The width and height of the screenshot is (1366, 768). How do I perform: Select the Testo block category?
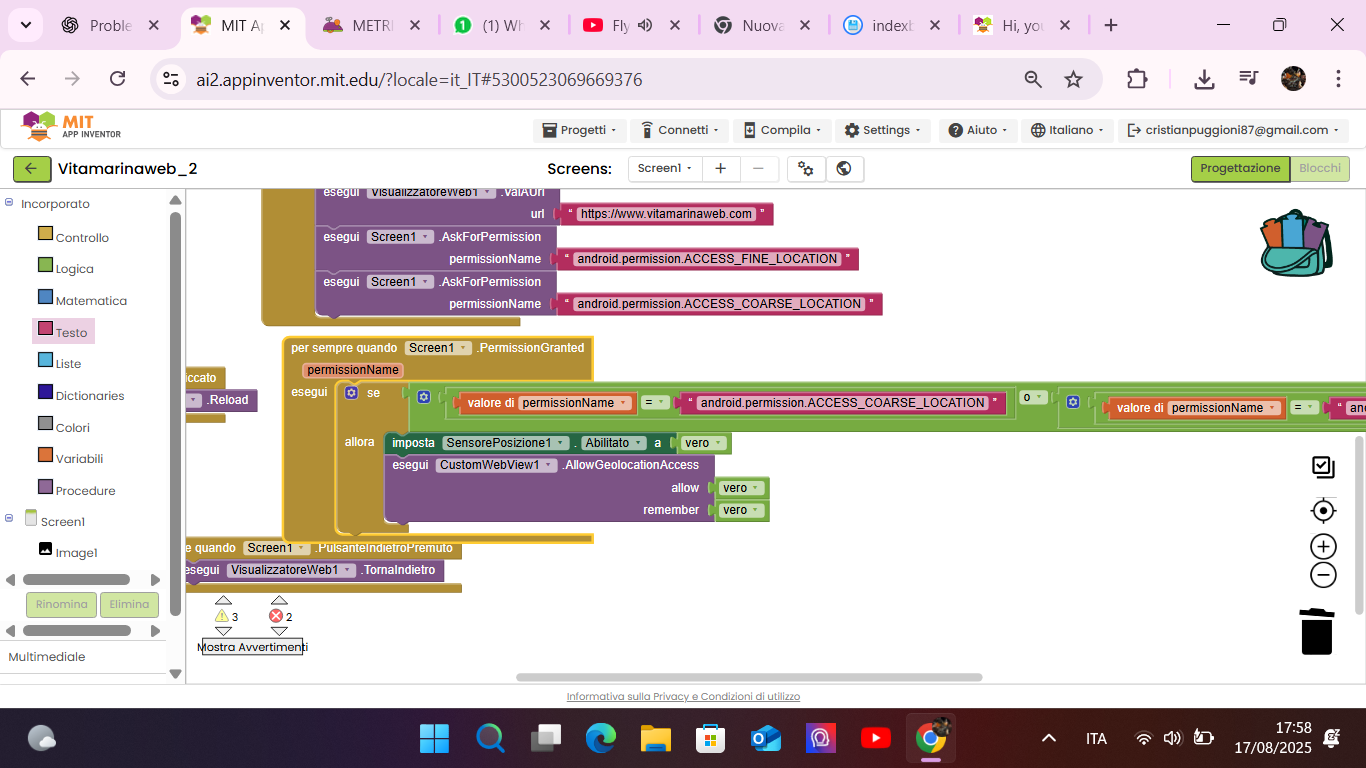(71, 332)
